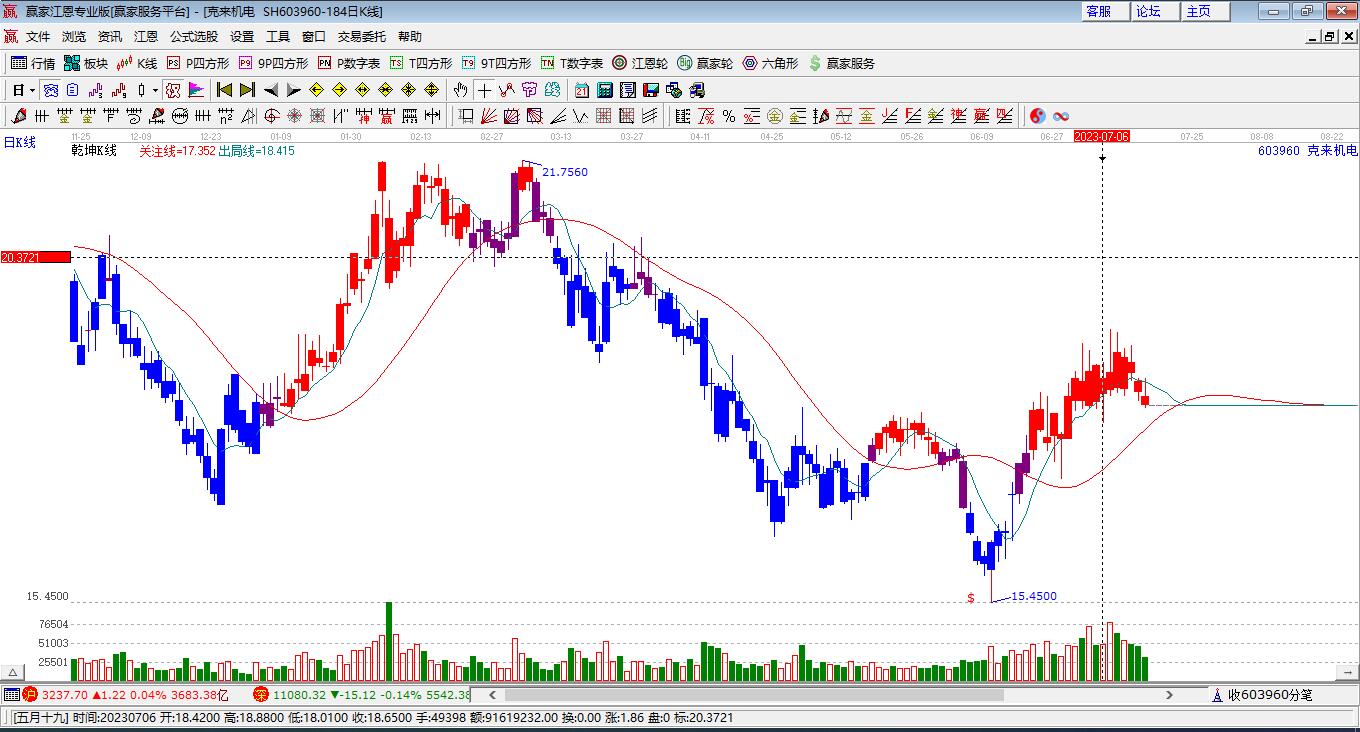The width and height of the screenshot is (1360, 732).
Task: Open the 帮助 menu
Action: click(x=410, y=36)
